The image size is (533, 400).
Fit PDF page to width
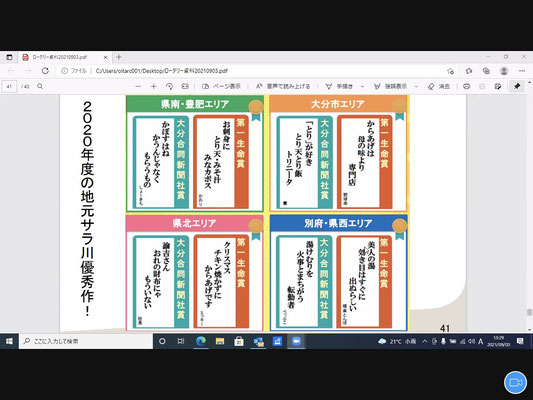tap(185, 86)
